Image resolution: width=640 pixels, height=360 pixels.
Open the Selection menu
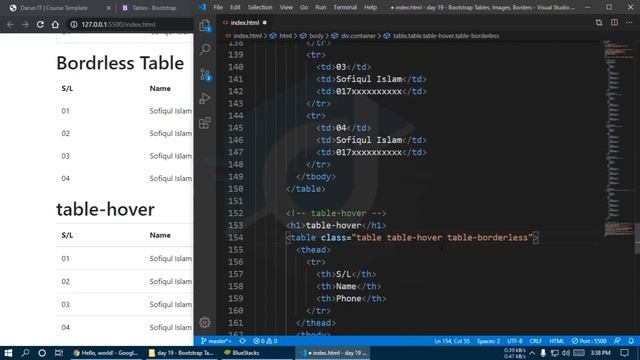point(260,7)
